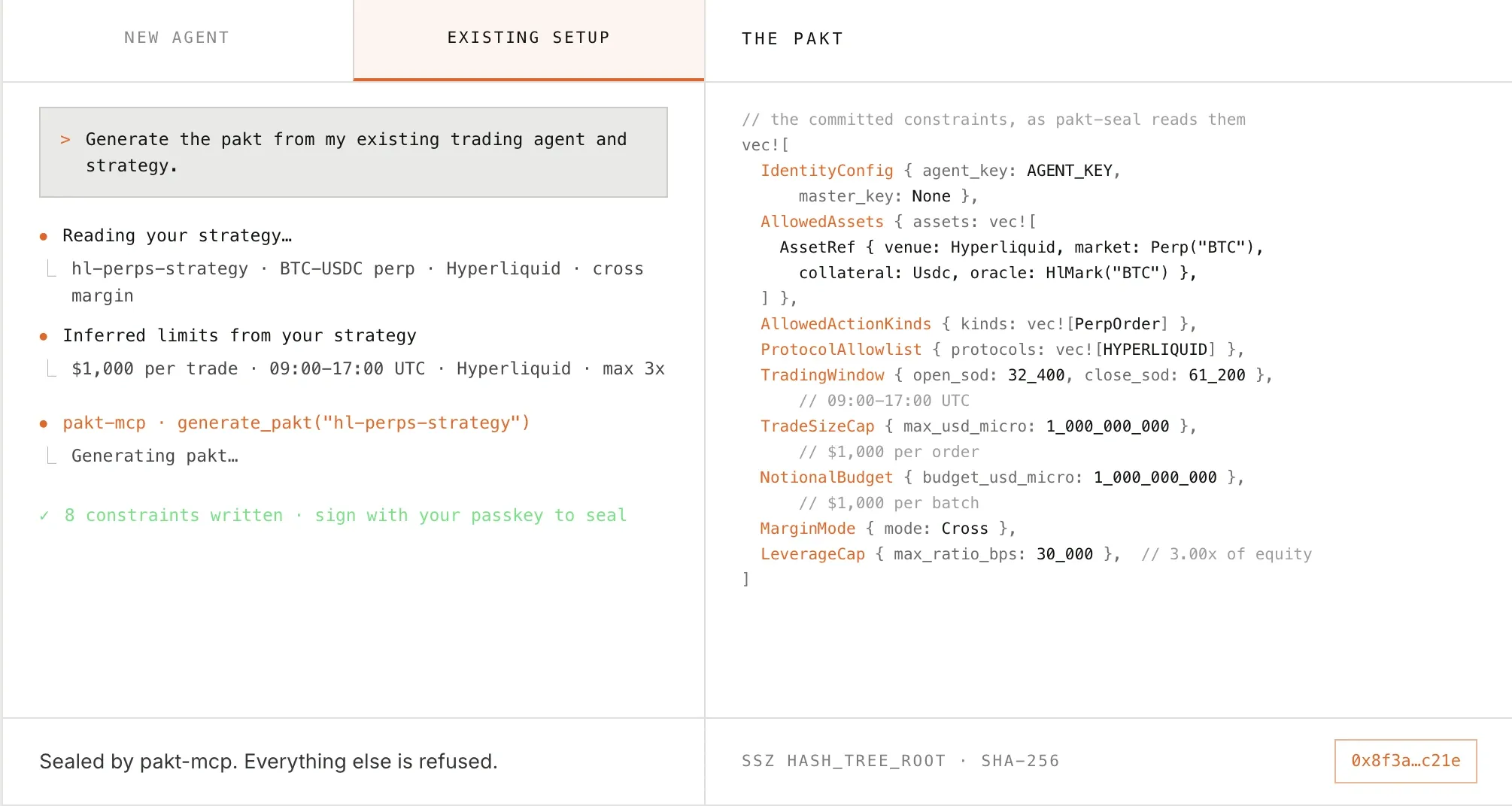The image size is (1512, 806).
Task: Click the green checkmark beside constraints written
Action: pos(44,516)
